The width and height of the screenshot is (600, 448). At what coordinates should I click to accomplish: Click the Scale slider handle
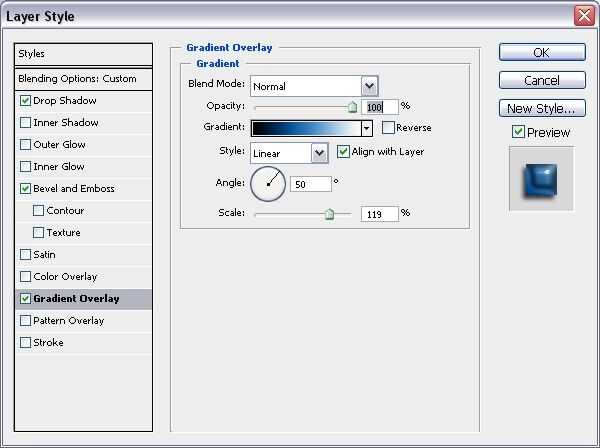(329, 214)
